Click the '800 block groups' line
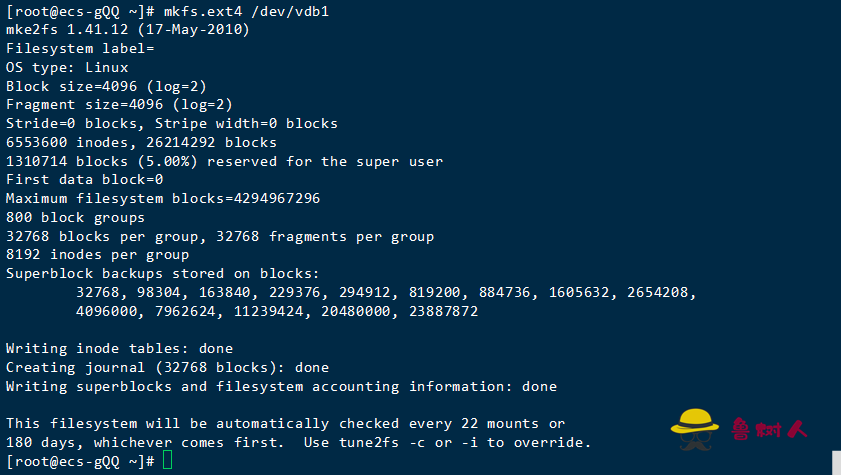This screenshot has height=475, width=841. [x=75, y=218]
